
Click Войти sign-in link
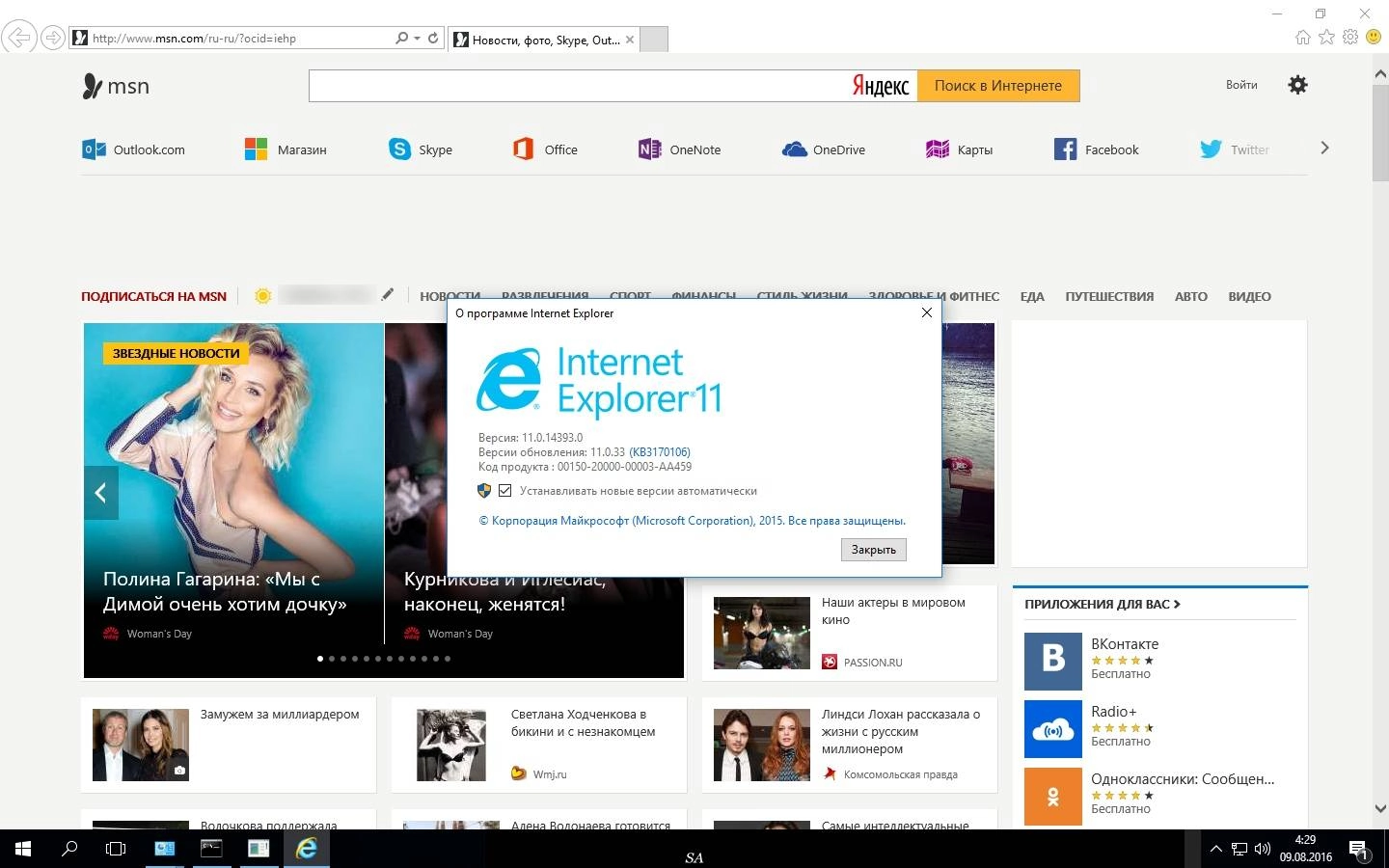1241,85
